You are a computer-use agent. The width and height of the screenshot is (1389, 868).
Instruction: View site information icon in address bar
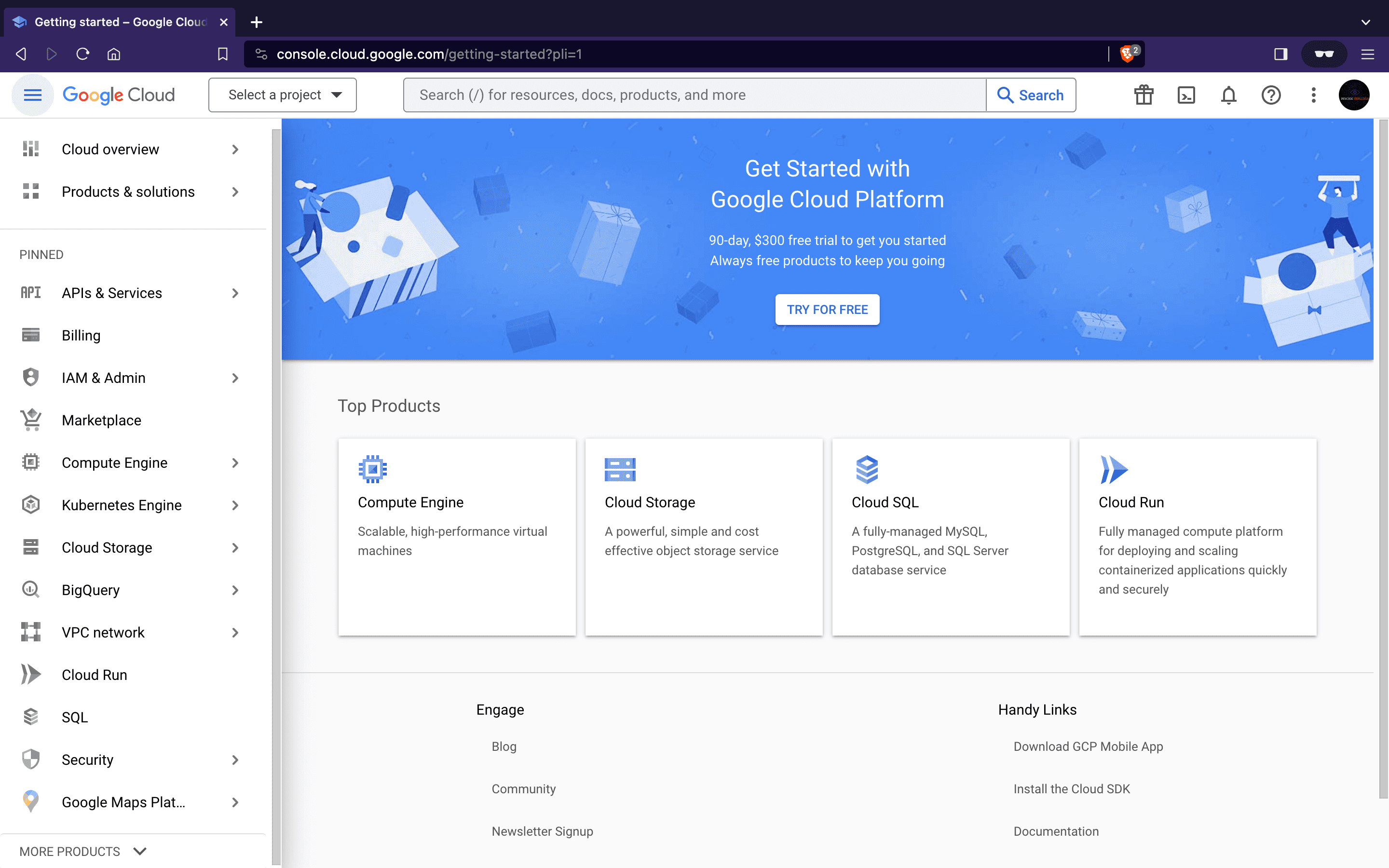pyautogui.click(x=261, y=54)
